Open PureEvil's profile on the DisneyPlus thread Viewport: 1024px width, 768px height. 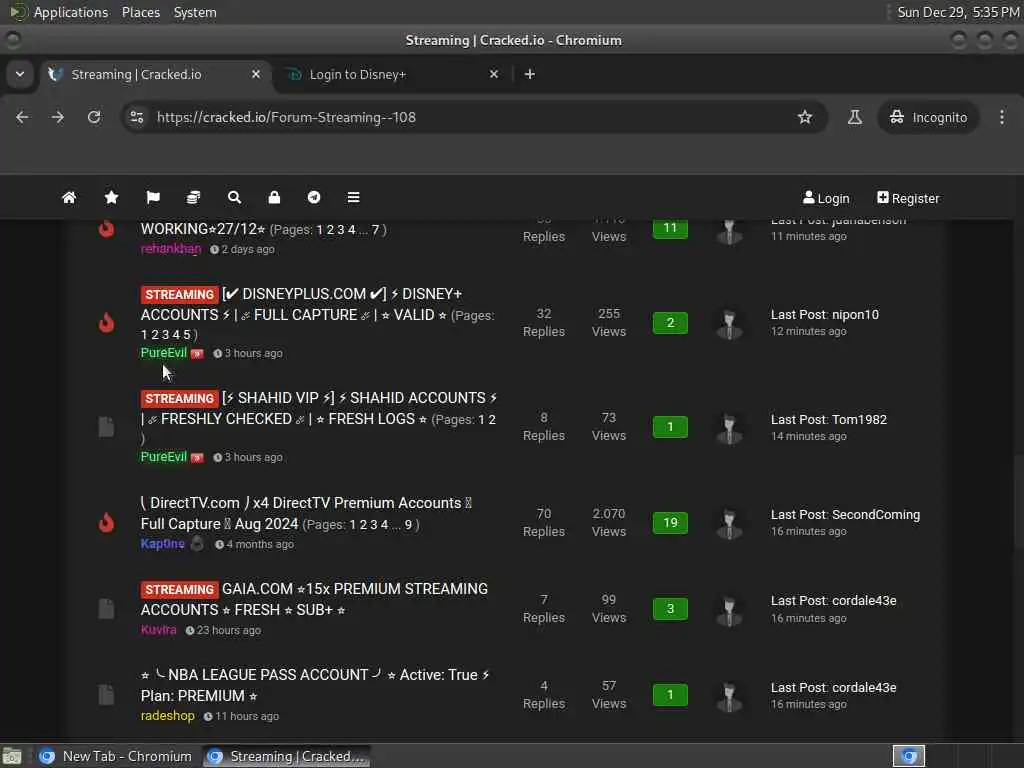164,353
